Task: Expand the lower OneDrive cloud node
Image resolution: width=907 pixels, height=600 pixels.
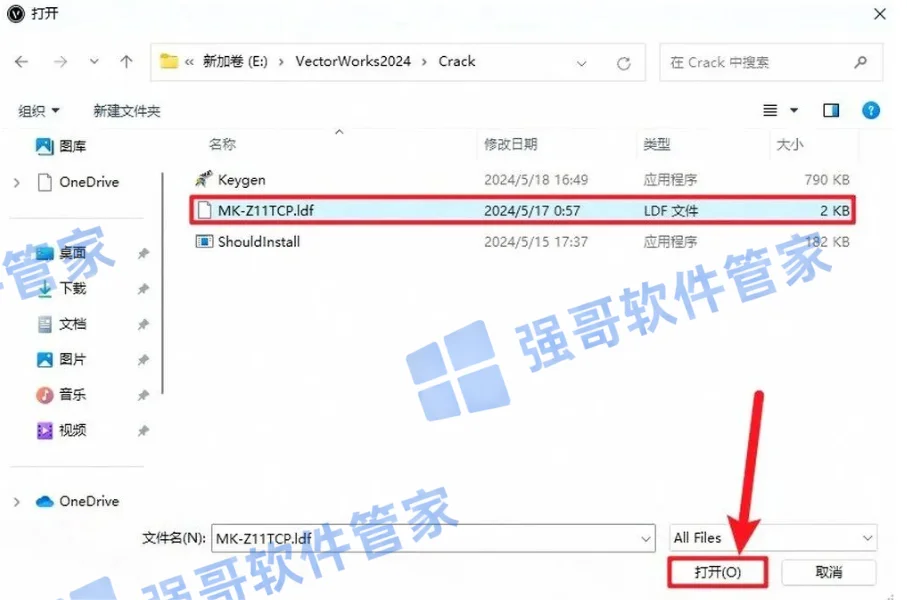Action: click(17, 502)
